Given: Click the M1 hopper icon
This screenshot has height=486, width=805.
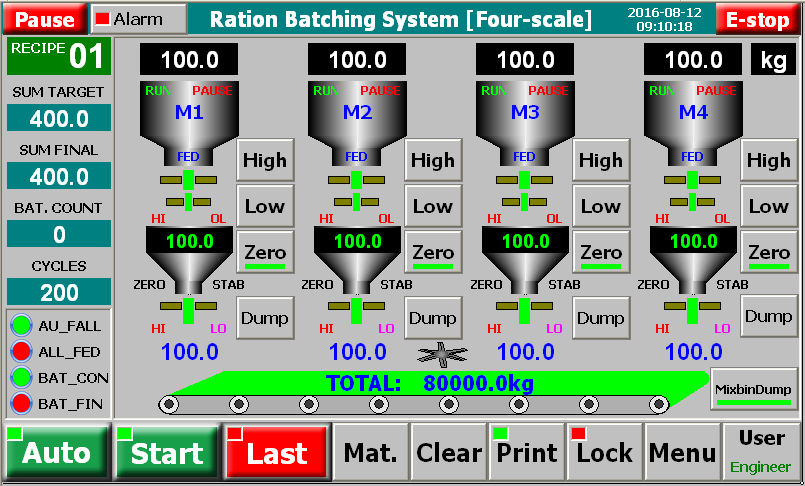Looking at the screenshot, I should click(x=189, y=113).
